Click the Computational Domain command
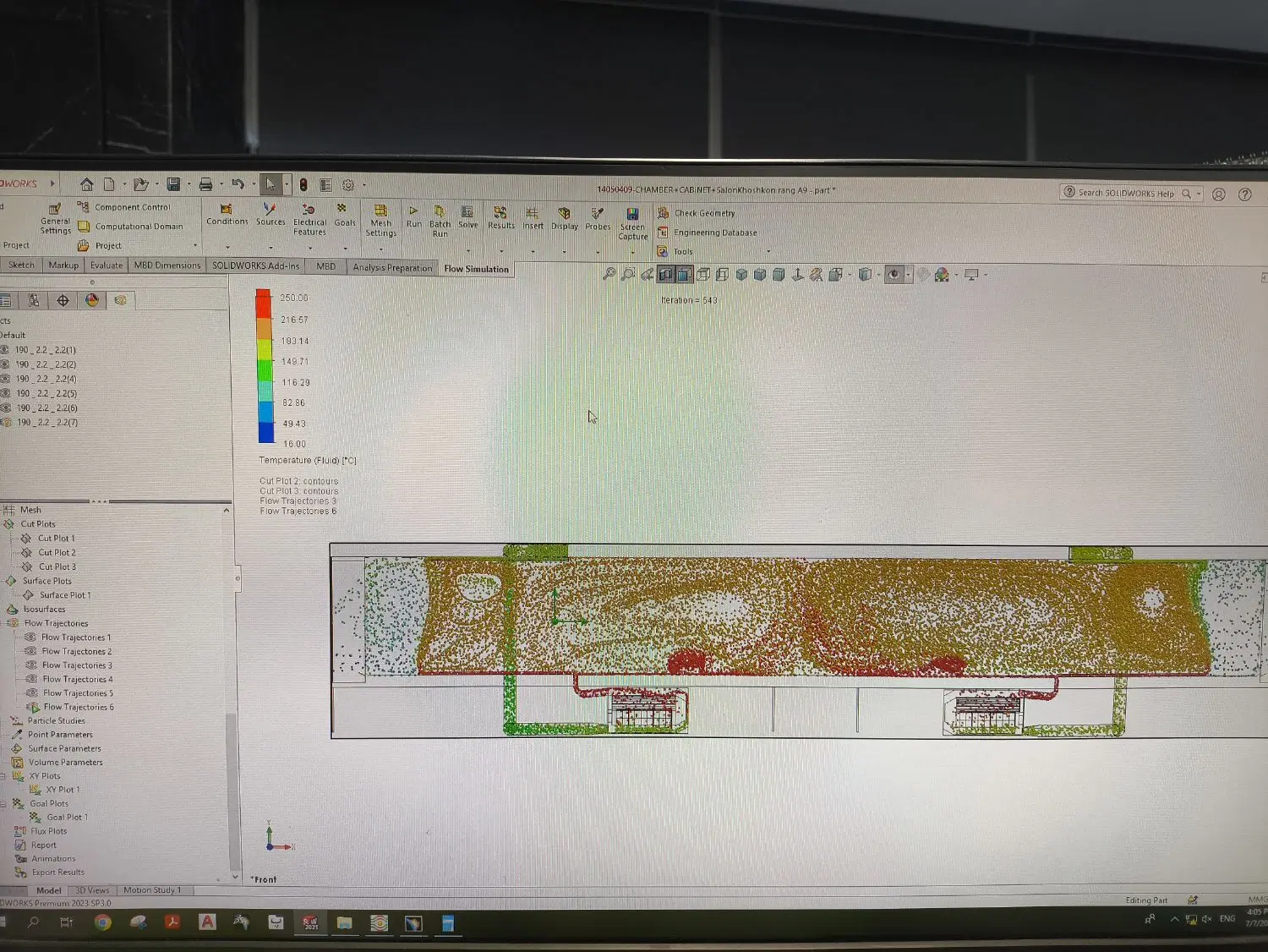 tap(130, 227)
